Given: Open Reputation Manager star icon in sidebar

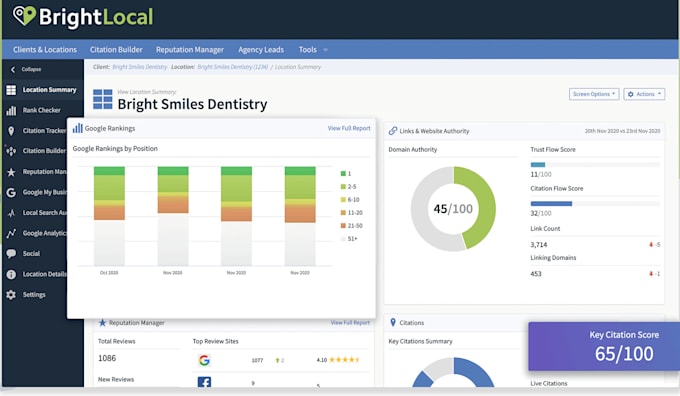Looking at the screenshot, I should pos(11,172).
